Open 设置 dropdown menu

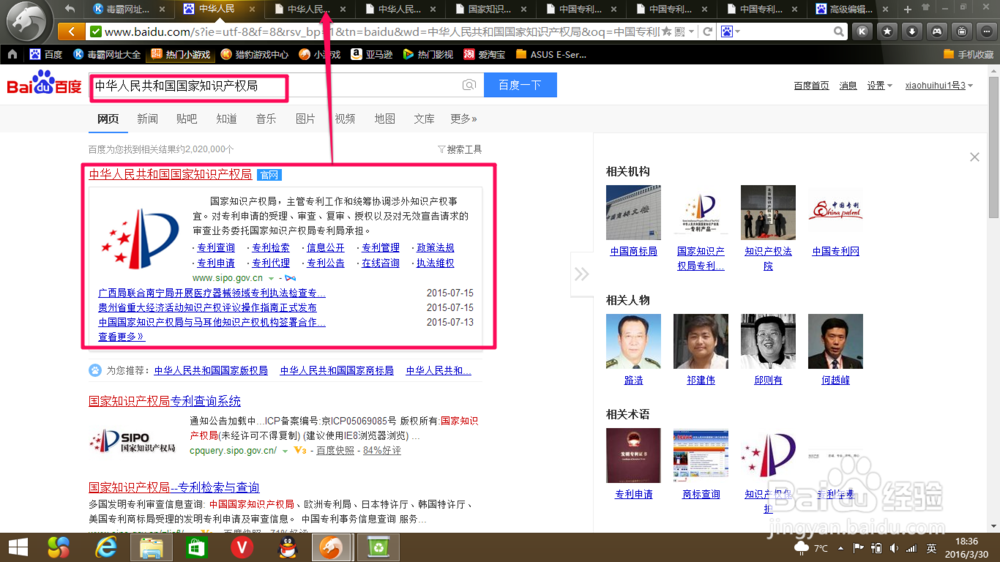click(x=879, y=85)
